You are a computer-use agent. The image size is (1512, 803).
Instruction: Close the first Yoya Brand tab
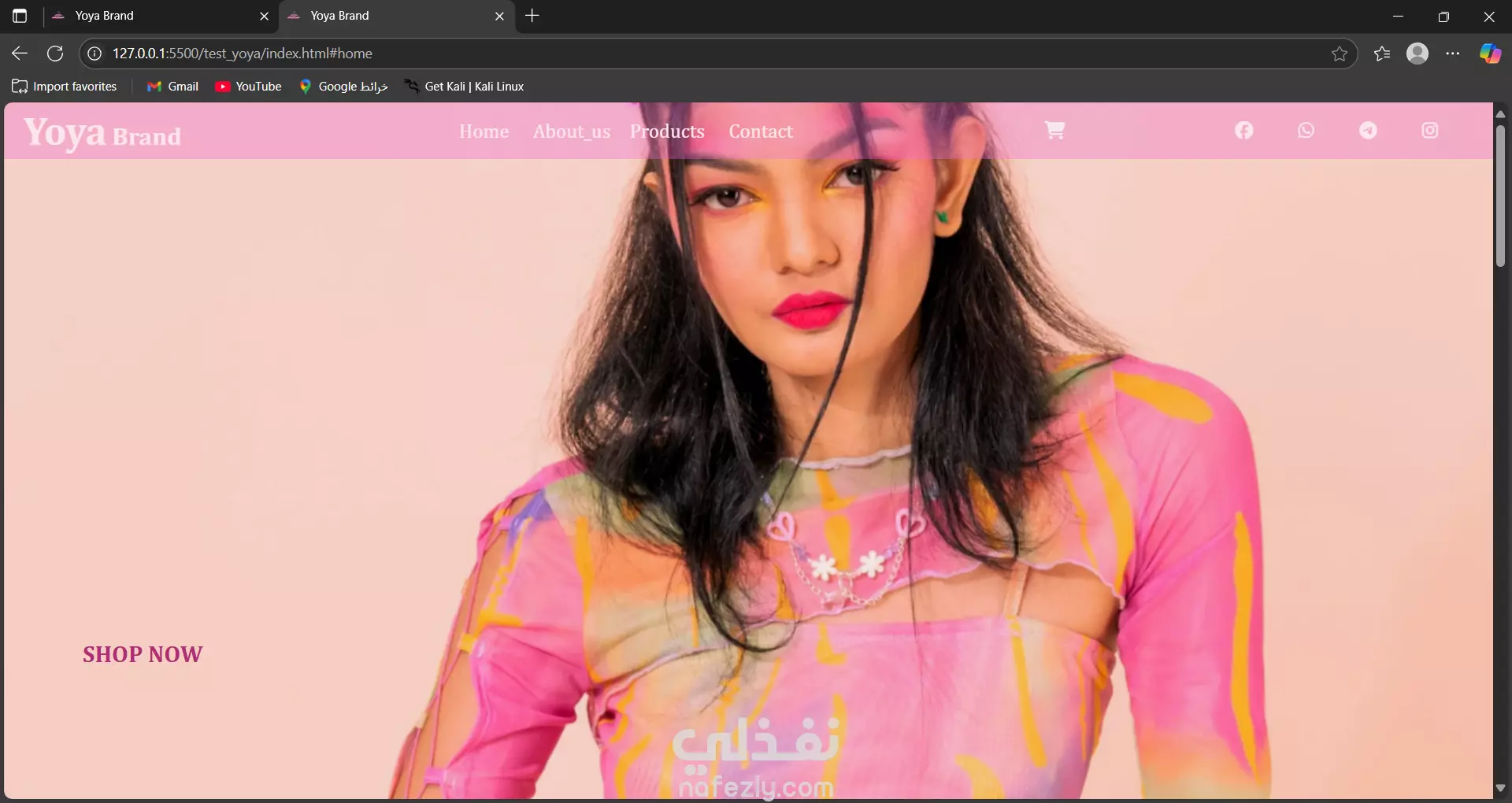coord(265,16)
